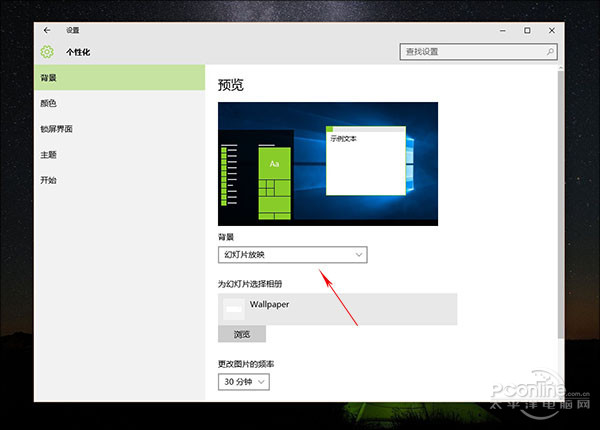Viewport: 600px width, 430px height.
Task: Minimize the settings window
Action: pyautogui.click(x=503, y=30)
